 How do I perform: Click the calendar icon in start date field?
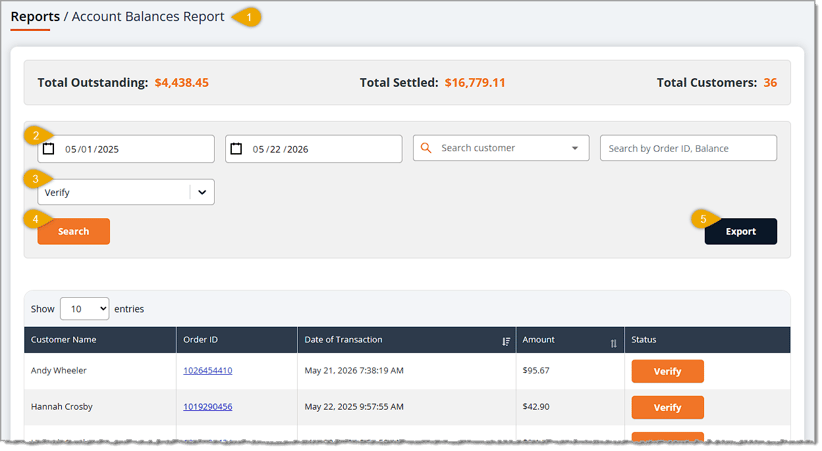pos(48,149)
